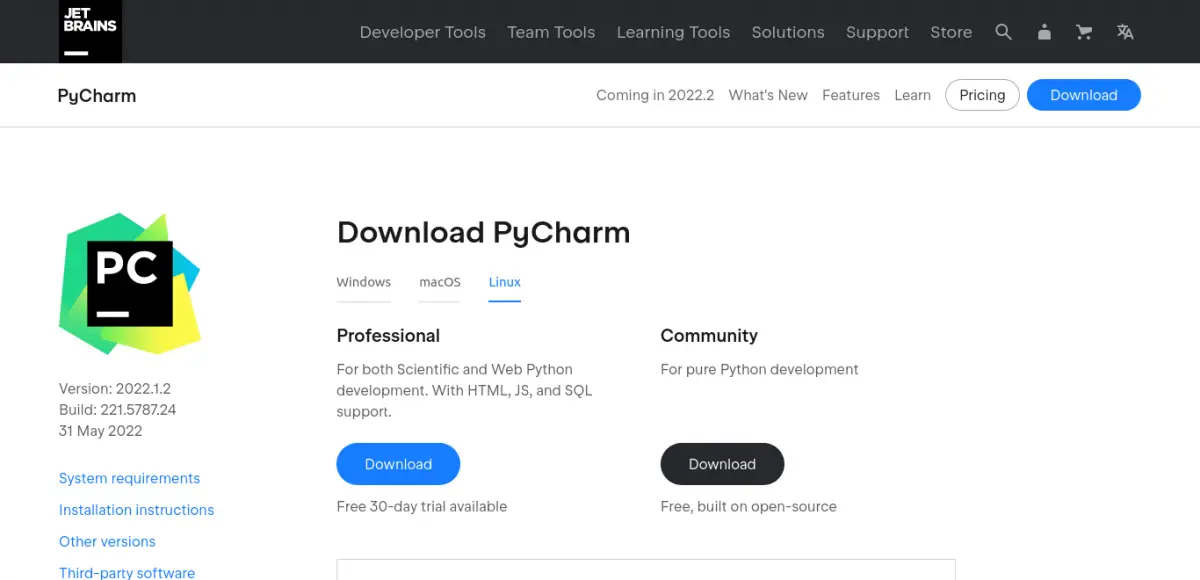
Task: Open the Team Tools menu
Action: click(551, 32)
